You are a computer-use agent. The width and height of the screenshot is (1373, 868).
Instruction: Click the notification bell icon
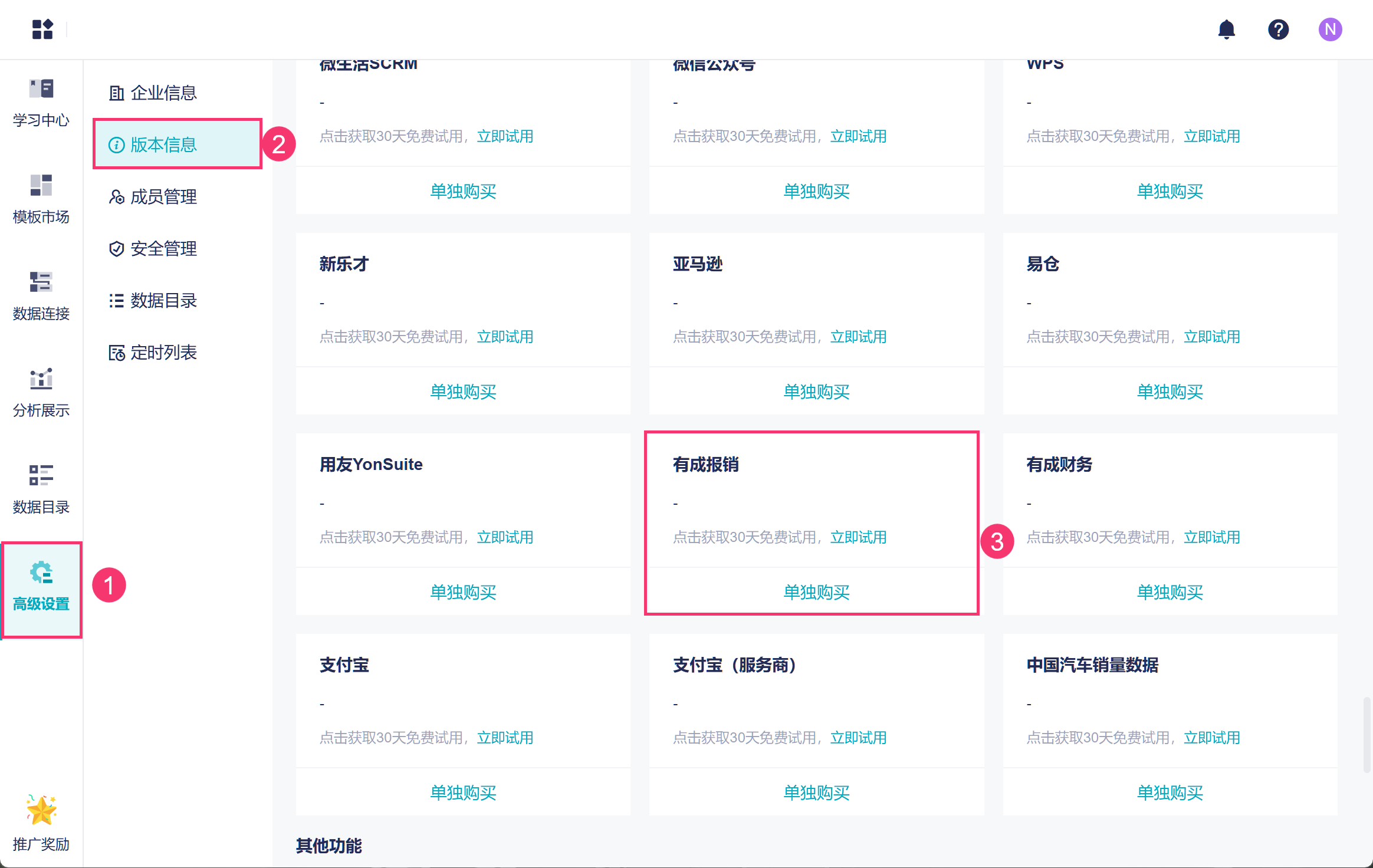click(x=1226, y=29)
